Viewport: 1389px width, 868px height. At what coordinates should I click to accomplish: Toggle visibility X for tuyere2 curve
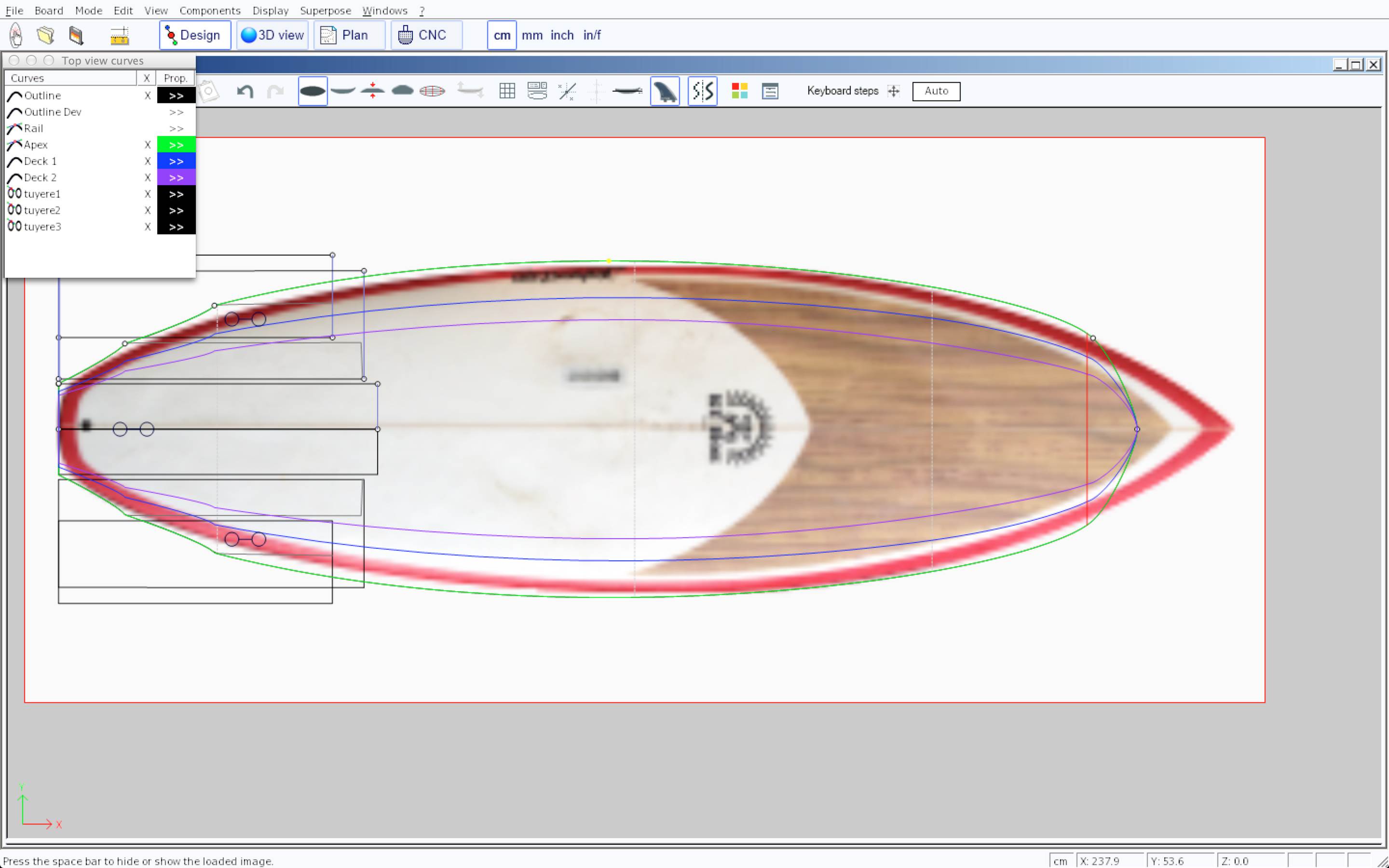[x=148, y=211]
